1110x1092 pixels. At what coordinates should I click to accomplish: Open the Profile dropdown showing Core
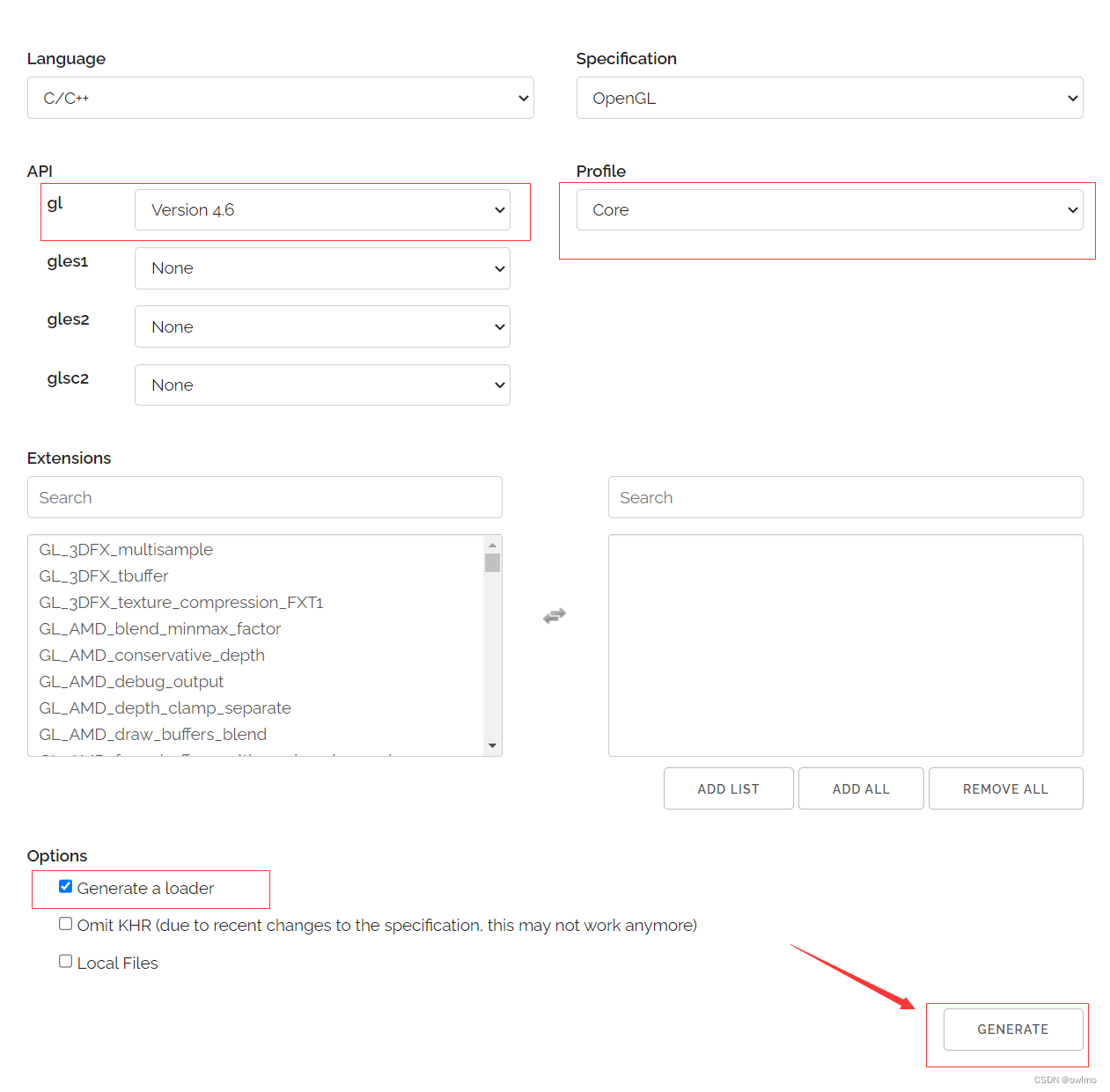coord(828,209)
